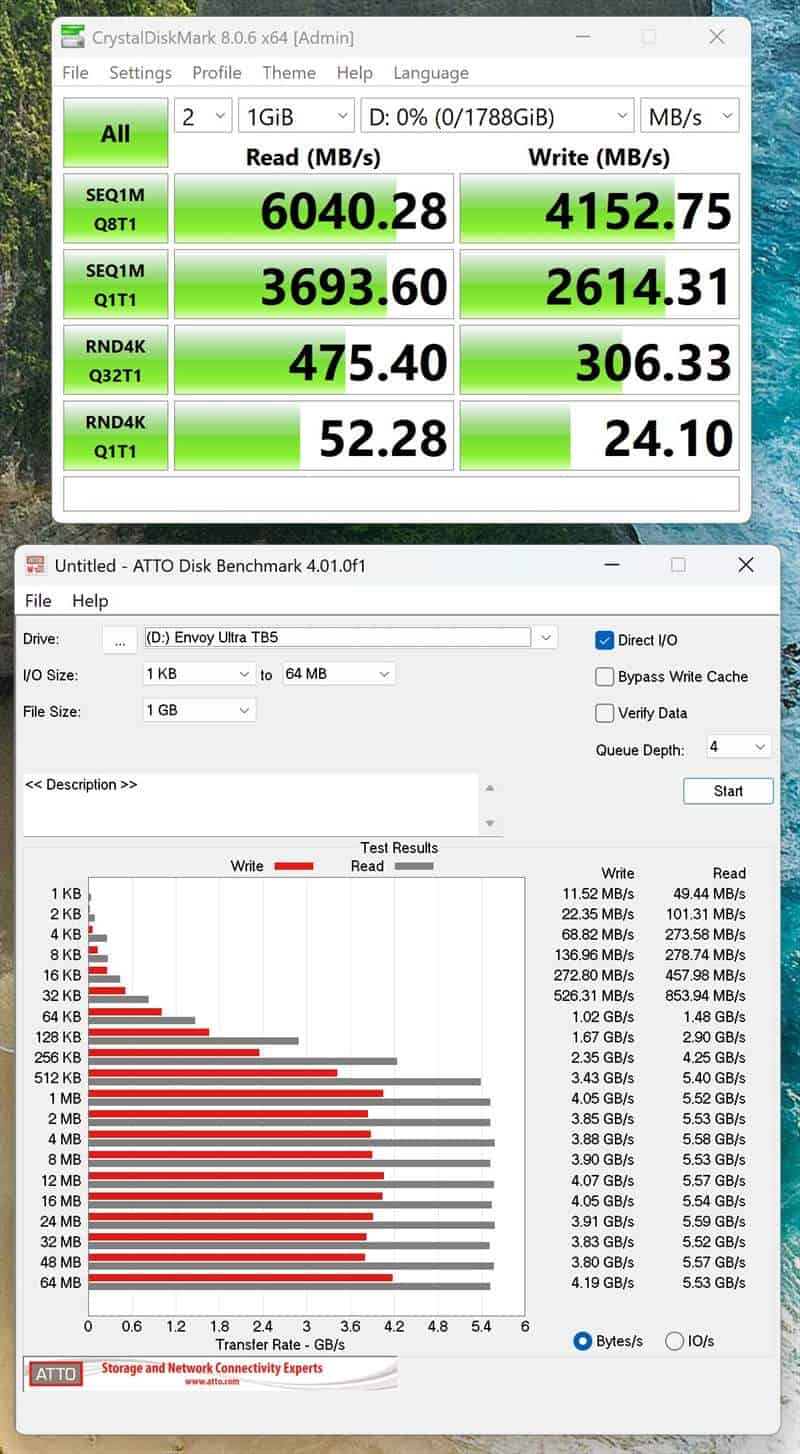Viewport: 800px width, 1454px height.
Task: Close the ATTO Disk Benchmark window
Action: (x=745, y=565)
